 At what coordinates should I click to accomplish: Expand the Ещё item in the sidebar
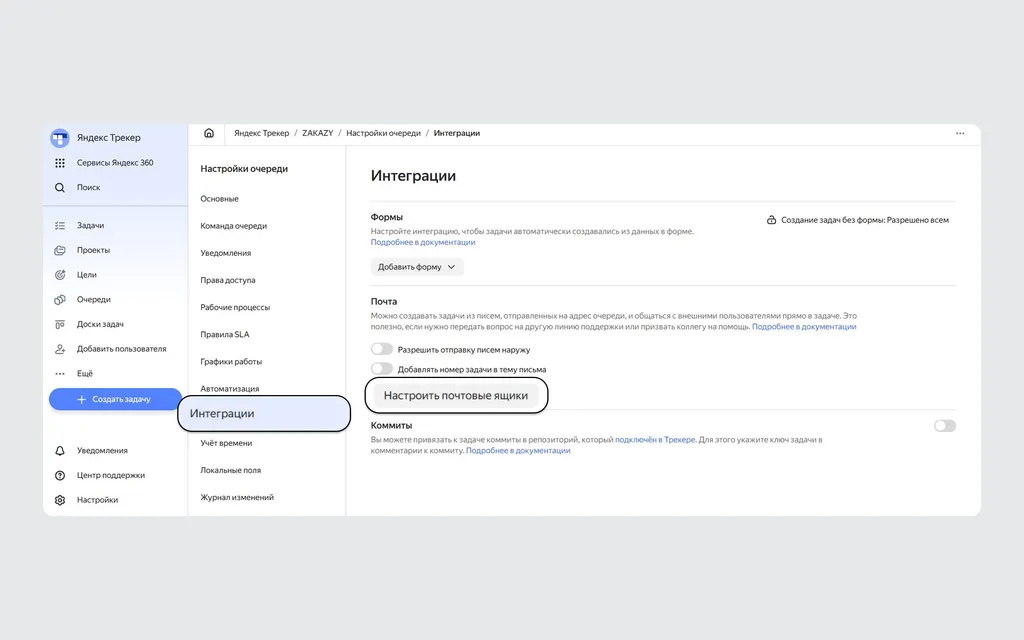point(85,374)
